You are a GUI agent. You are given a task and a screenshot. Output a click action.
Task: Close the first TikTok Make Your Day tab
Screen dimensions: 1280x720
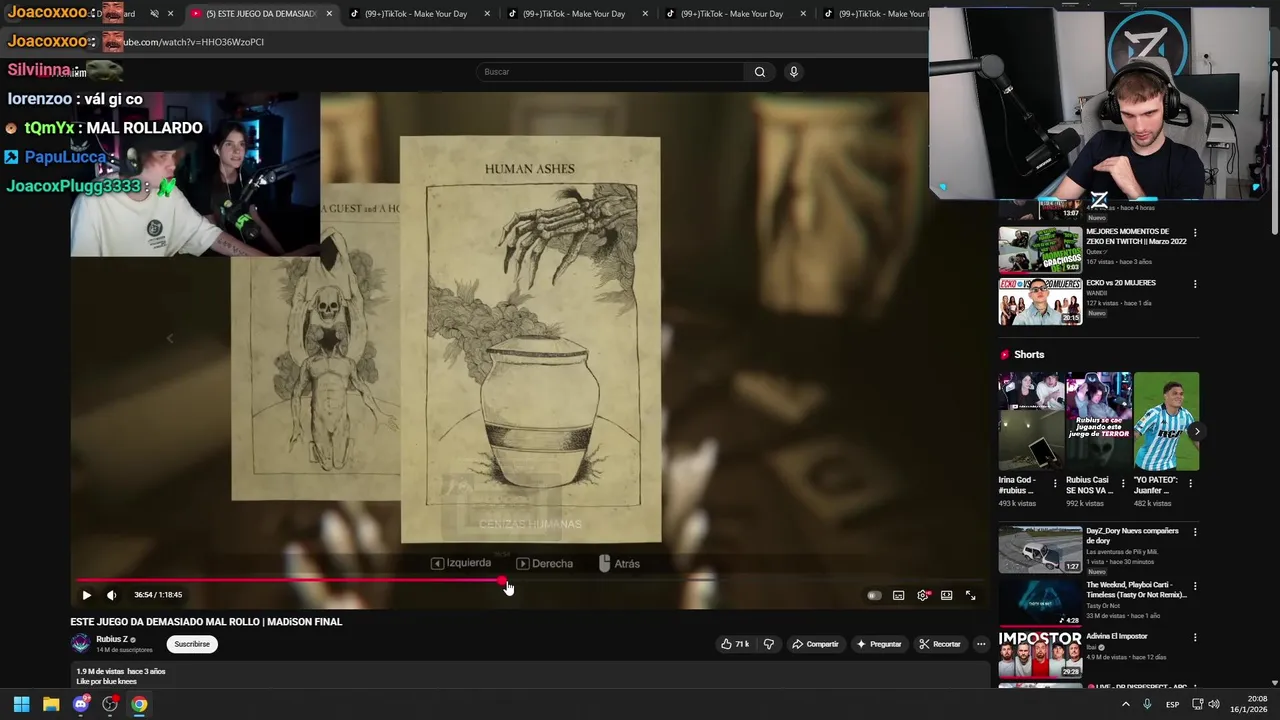point(487,14)
